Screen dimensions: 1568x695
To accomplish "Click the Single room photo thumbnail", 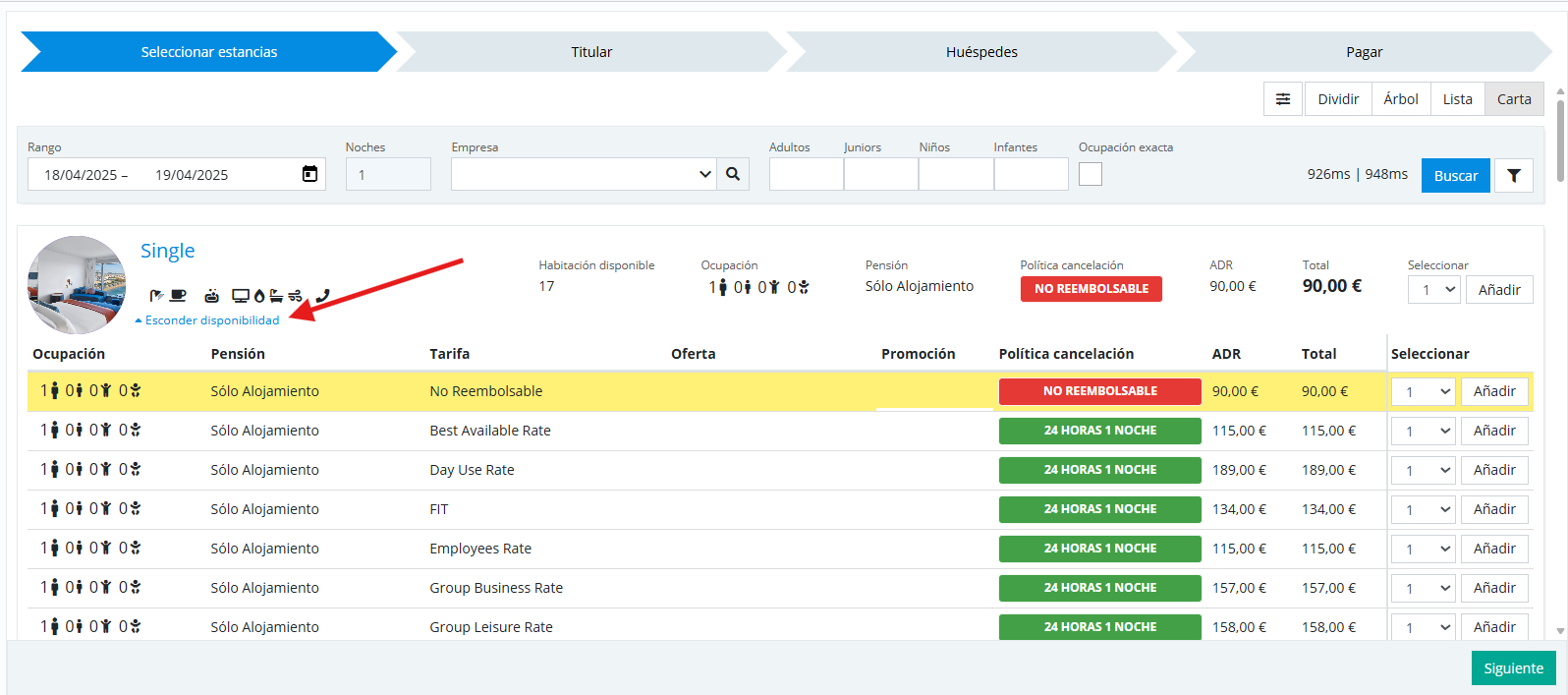I will (x=77, y=285).
